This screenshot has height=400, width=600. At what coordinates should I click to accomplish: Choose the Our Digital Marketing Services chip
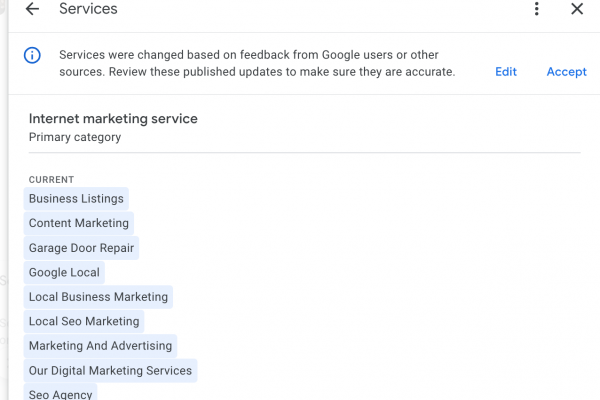[110, 370]
